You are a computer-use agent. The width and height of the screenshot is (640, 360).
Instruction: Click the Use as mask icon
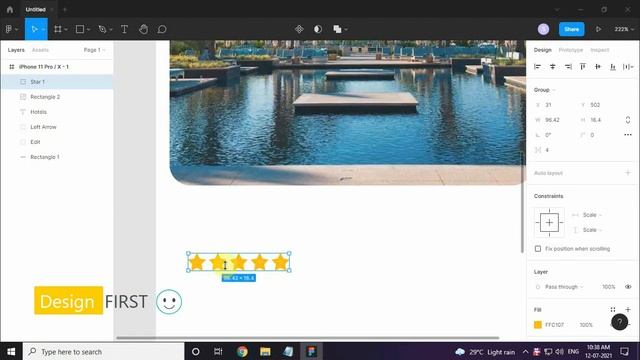318,29
